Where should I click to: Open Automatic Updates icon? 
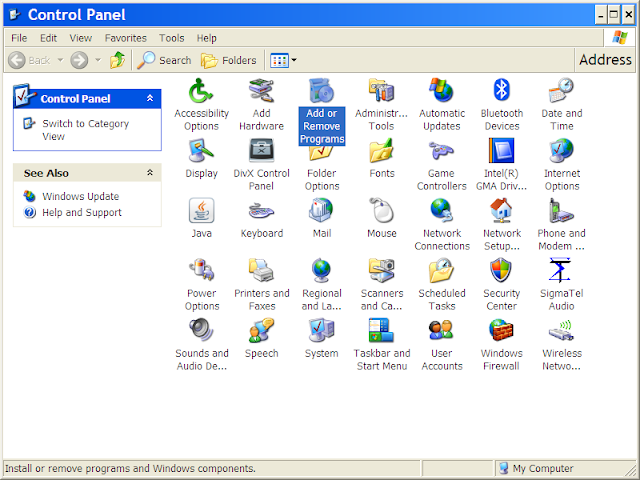click(442, 90)
